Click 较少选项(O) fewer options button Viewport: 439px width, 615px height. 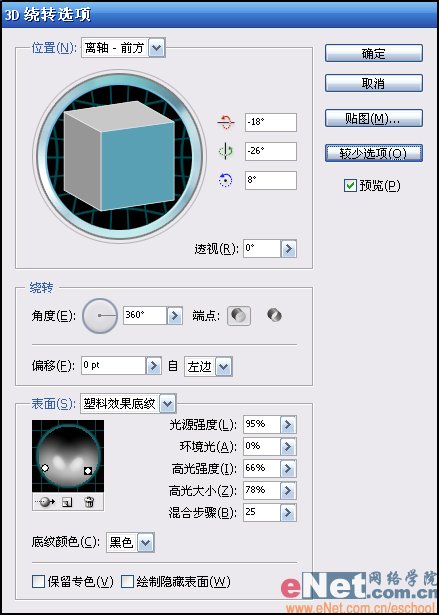[373, 153]
